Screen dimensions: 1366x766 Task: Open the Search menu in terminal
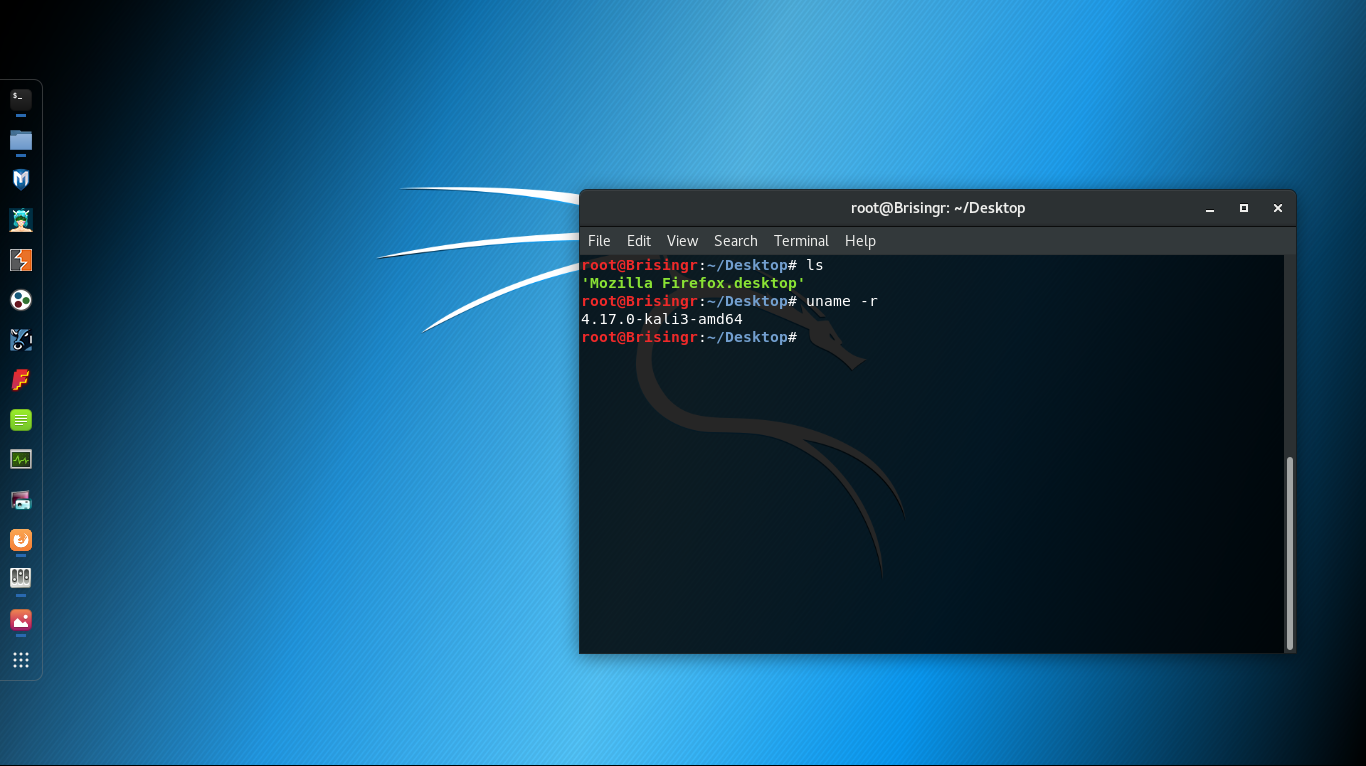[x=735, y=241]
